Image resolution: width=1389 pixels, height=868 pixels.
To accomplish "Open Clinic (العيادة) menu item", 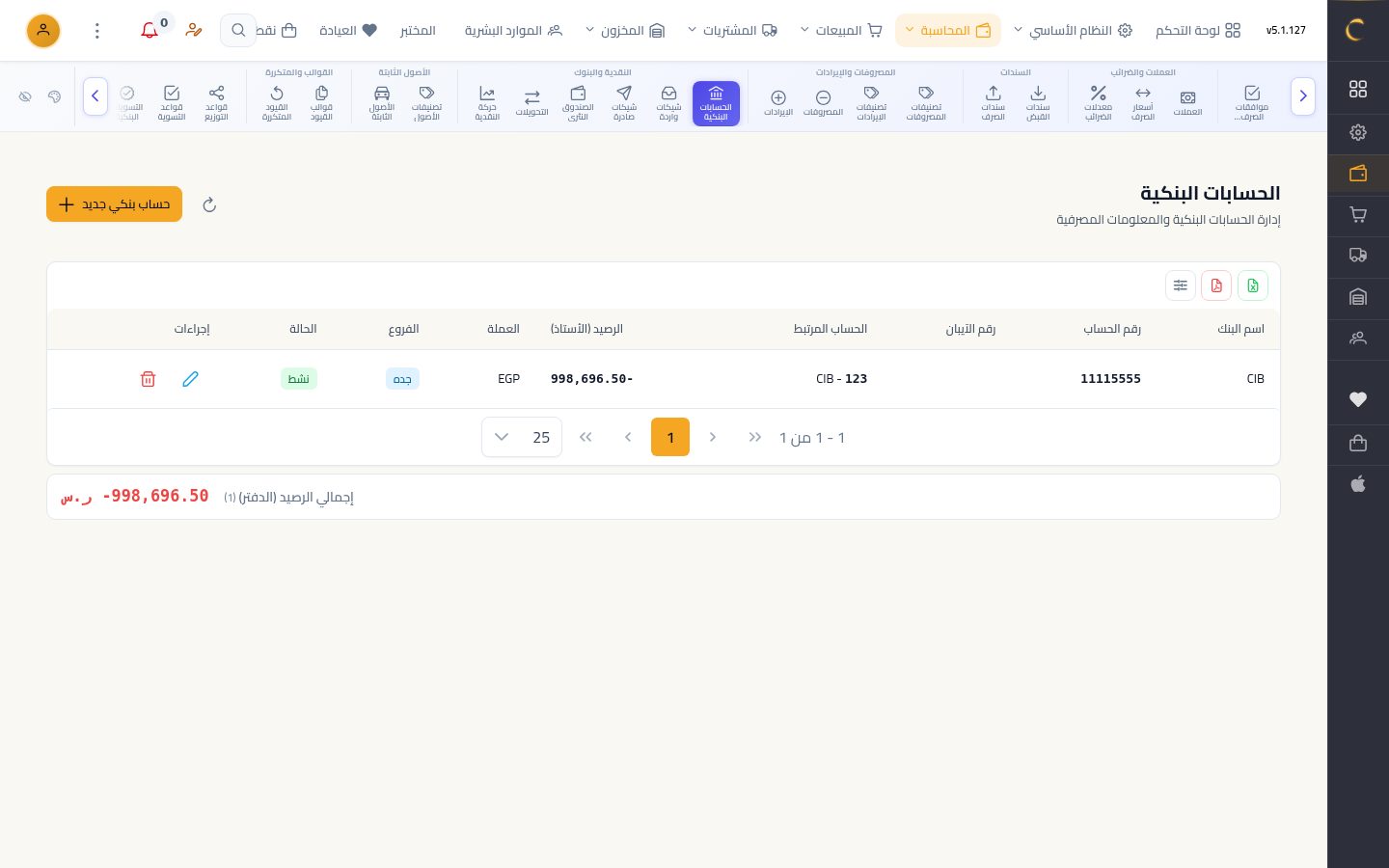I will click(348, 31).
